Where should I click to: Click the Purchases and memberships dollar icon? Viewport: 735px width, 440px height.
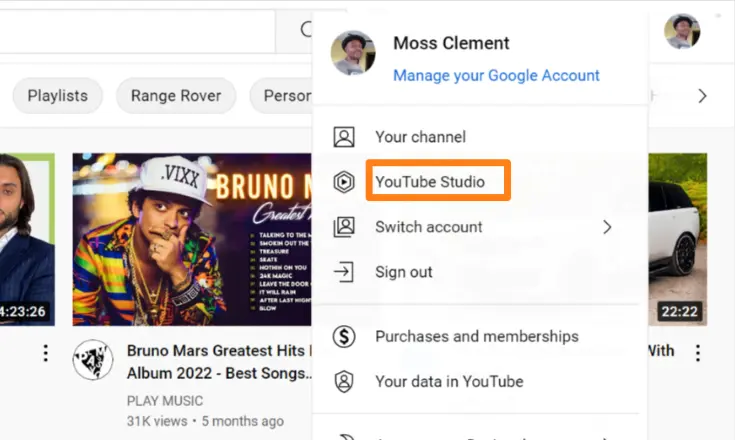coord(344,337)
